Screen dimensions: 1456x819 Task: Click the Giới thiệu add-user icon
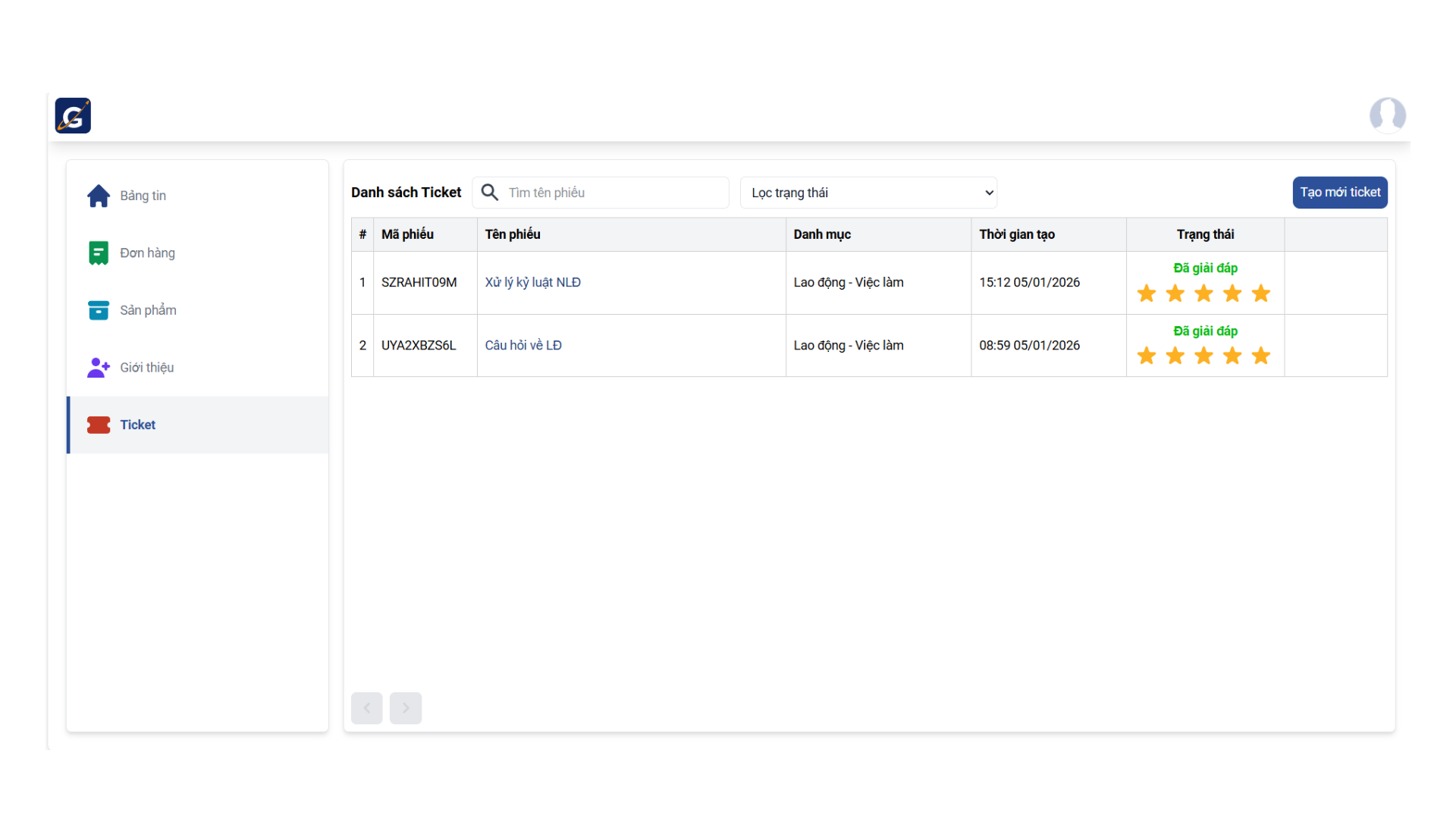click(99, 368)
